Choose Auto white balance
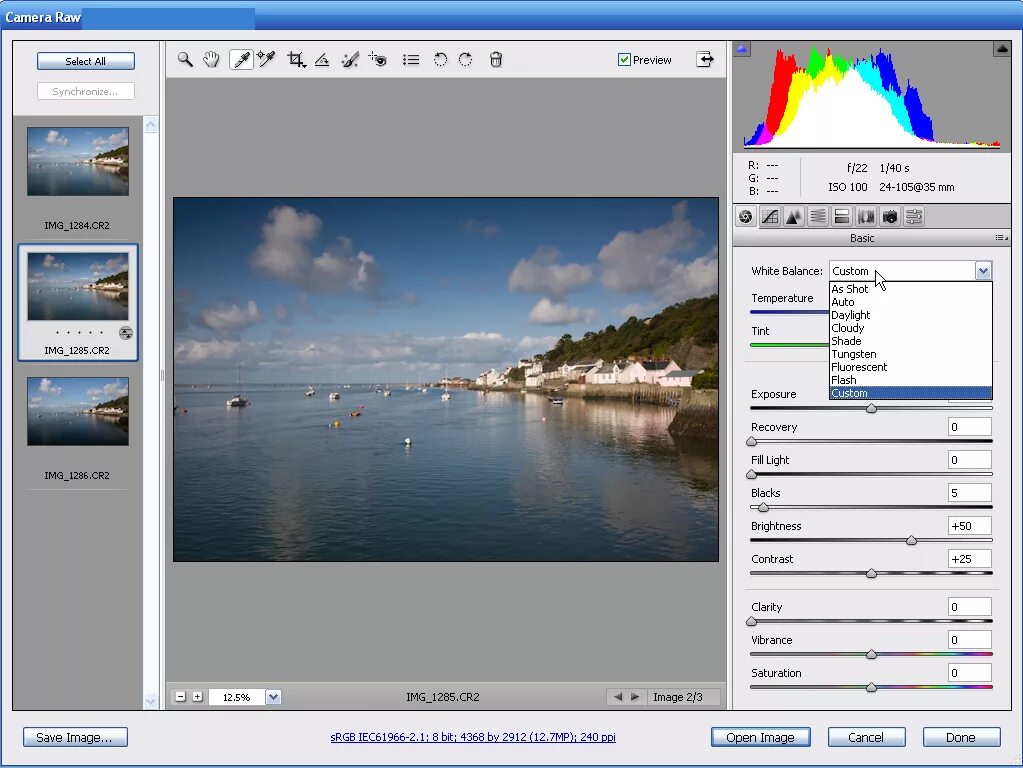Image resolution: width=1023 pixels, height=768 pixels. click(x=911, y=302)
